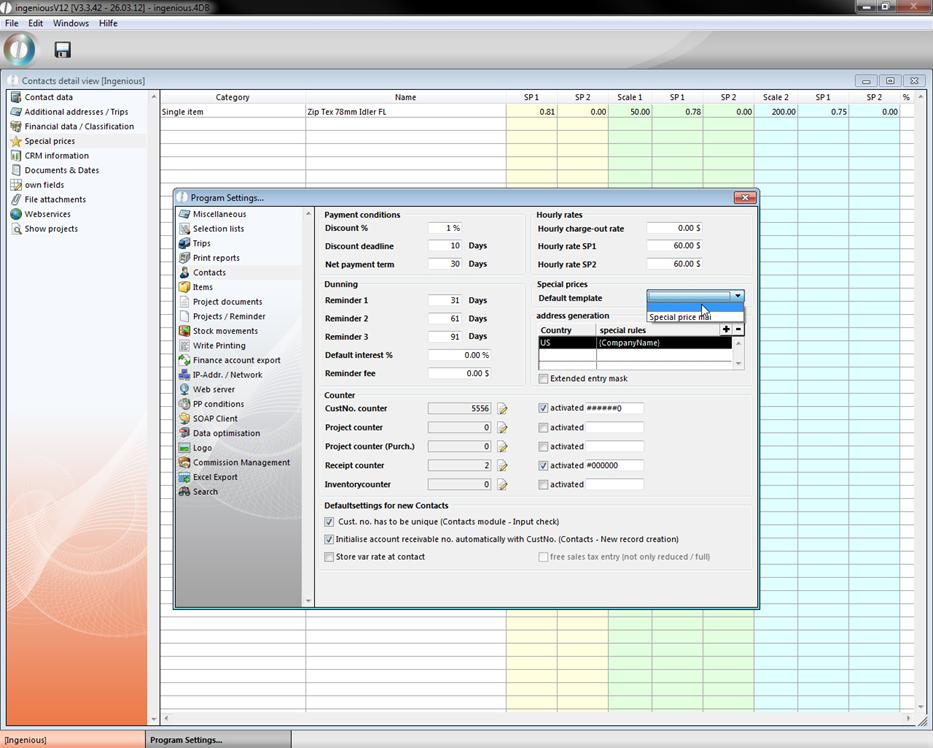
Task: Open the Windows menu
Action: point(70,23)
